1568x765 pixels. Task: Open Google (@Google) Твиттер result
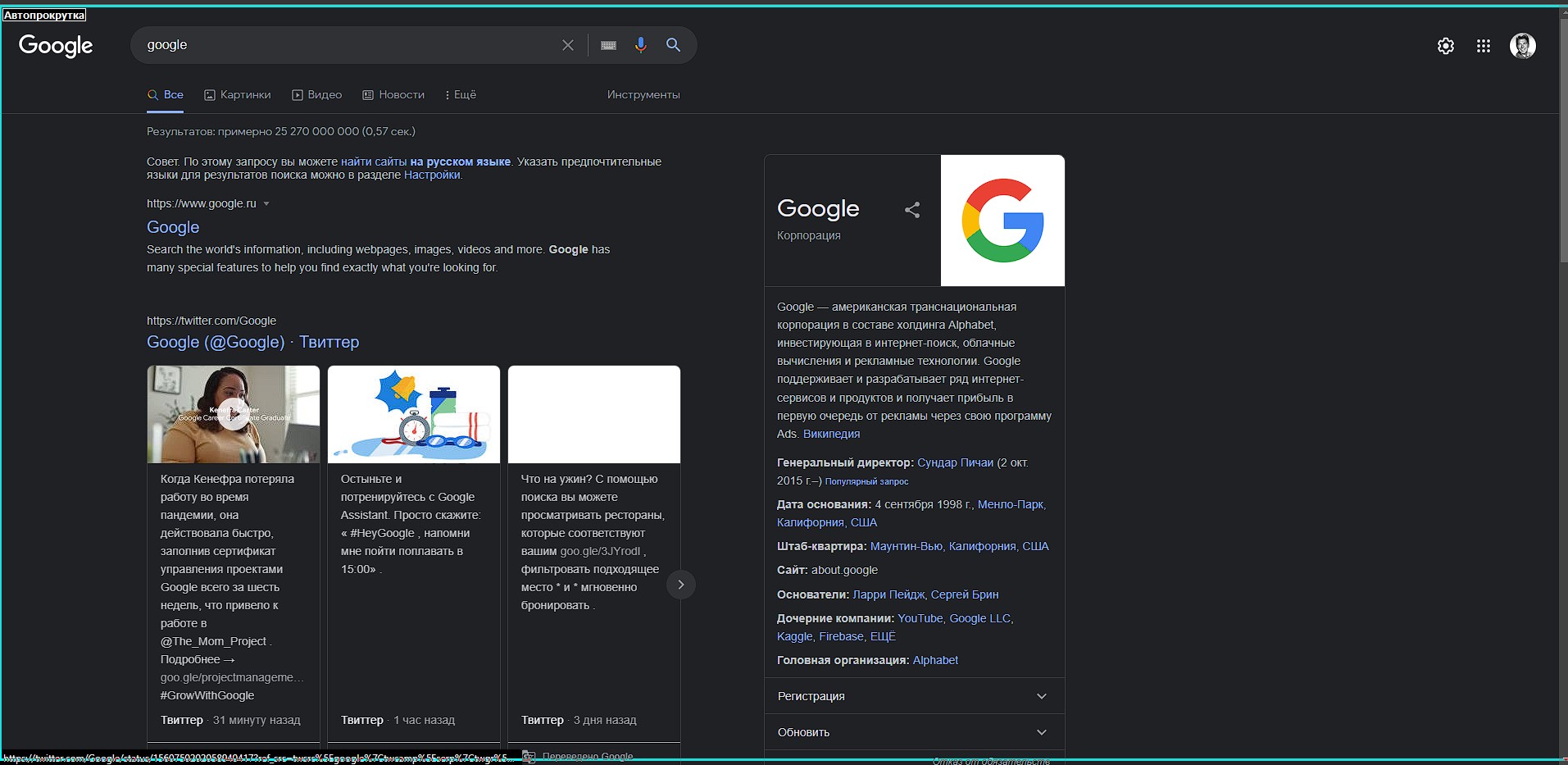(252, 342)
